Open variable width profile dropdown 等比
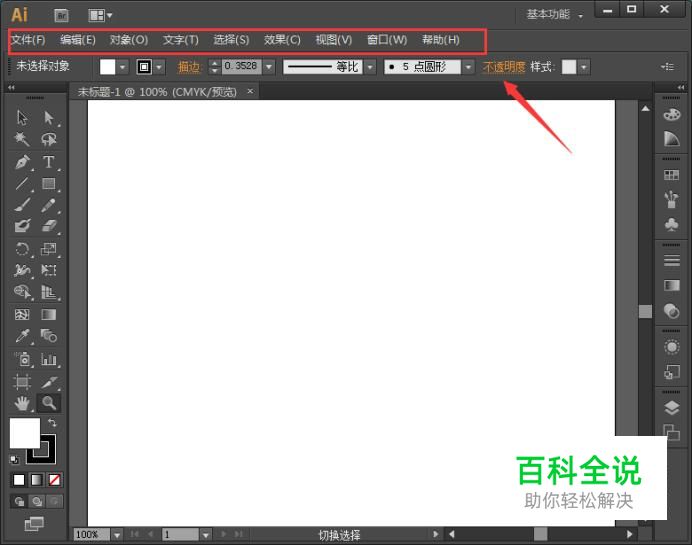Screen dimensions: 692x545 pyautogui.click(x=370, y=67)
